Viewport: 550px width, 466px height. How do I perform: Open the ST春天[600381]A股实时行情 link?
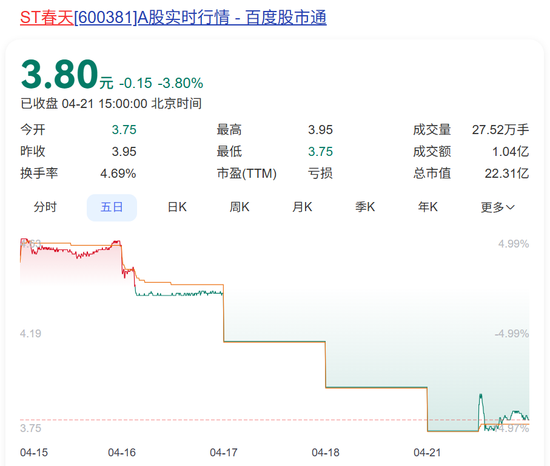point(173,18)
